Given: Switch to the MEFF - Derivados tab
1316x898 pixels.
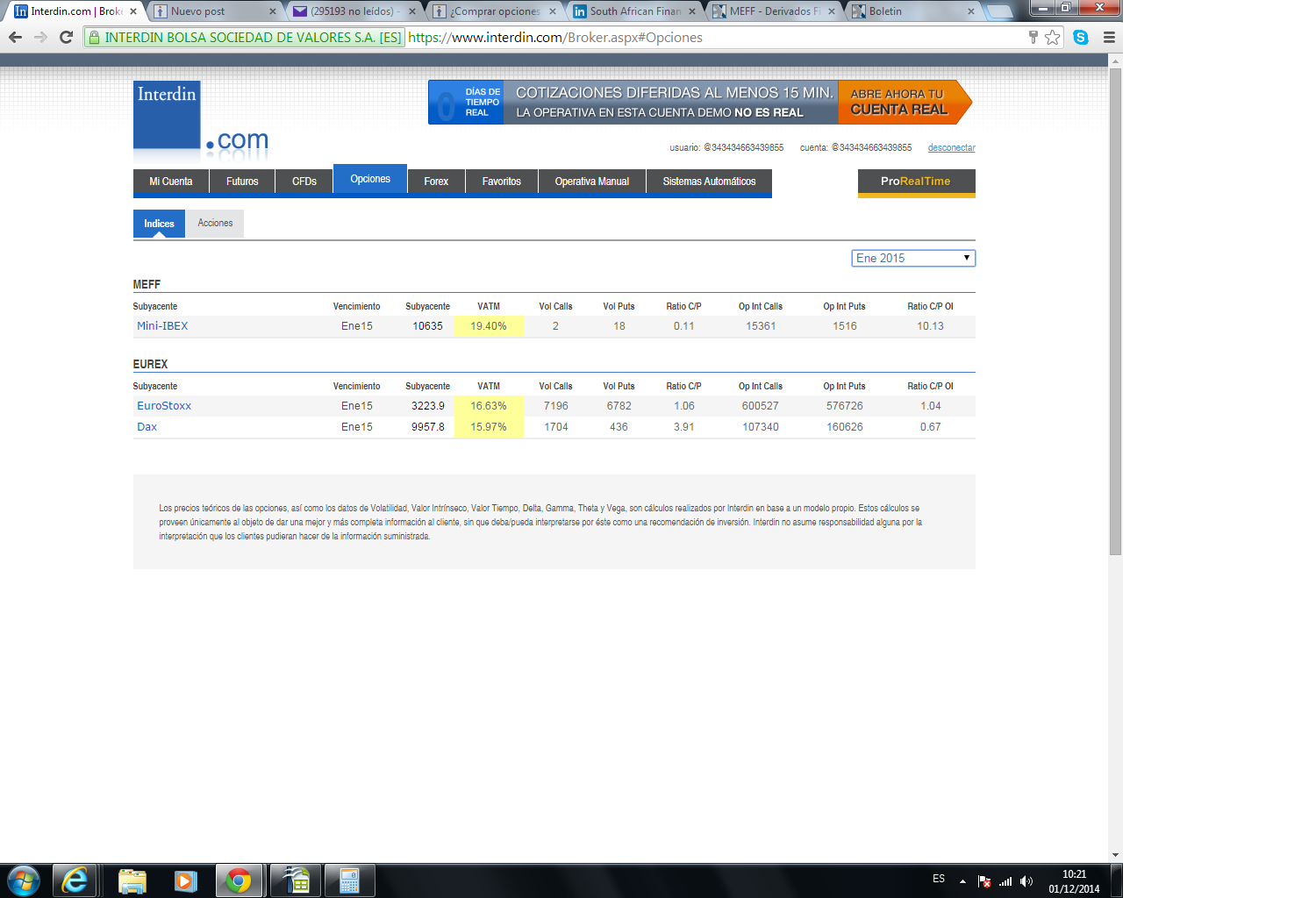Looking at the screenshot, I should pyautogui.click(x=775, y=11).
